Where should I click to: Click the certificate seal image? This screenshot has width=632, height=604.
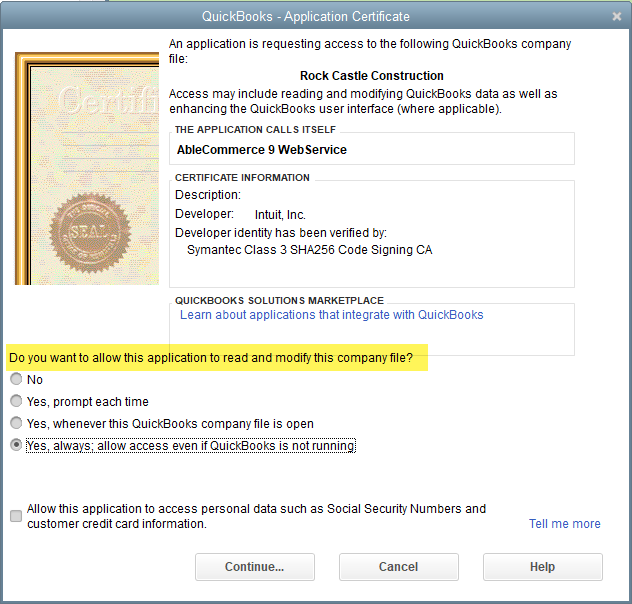point(90,233)
